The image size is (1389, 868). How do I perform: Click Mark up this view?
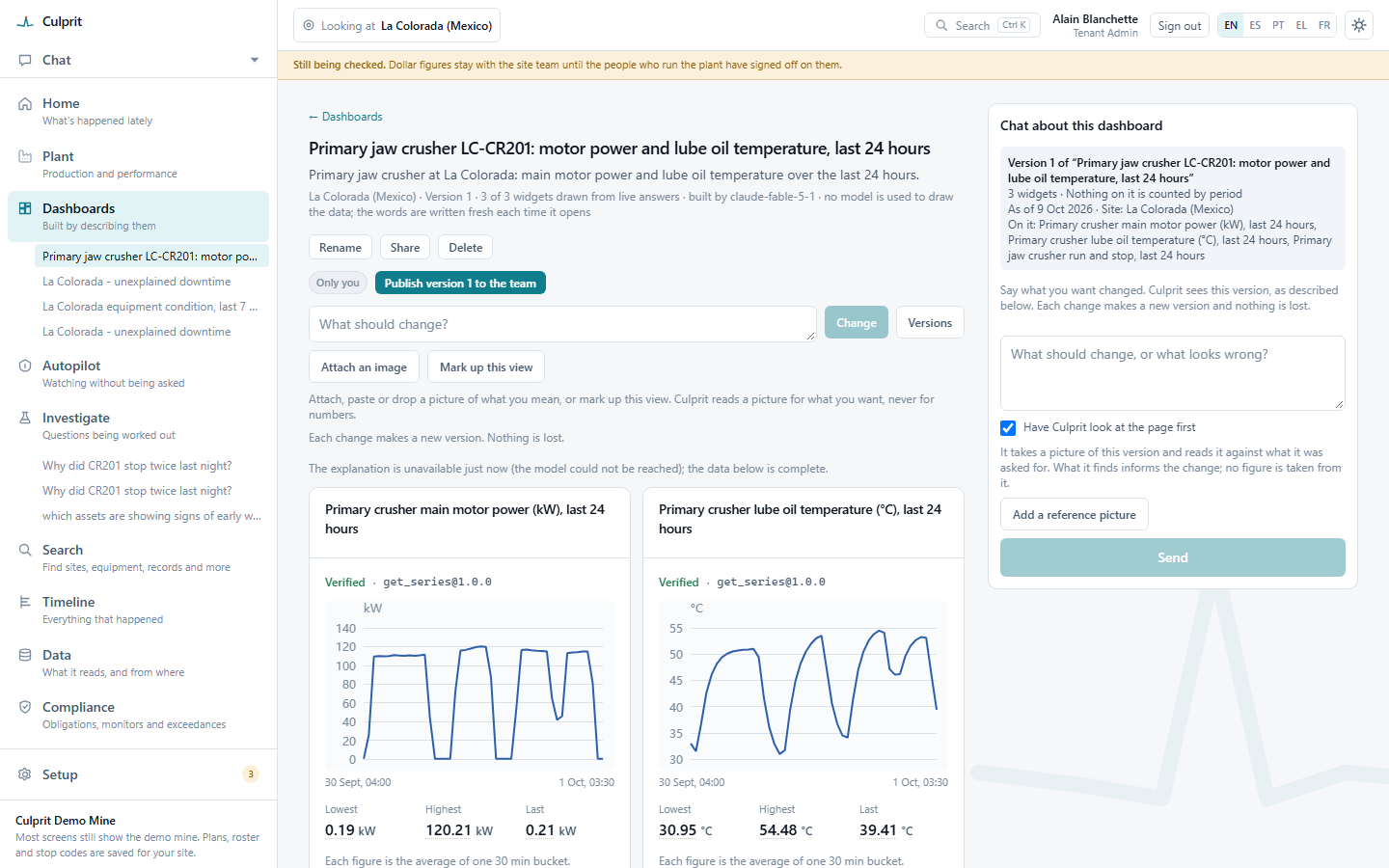(486, 367)
